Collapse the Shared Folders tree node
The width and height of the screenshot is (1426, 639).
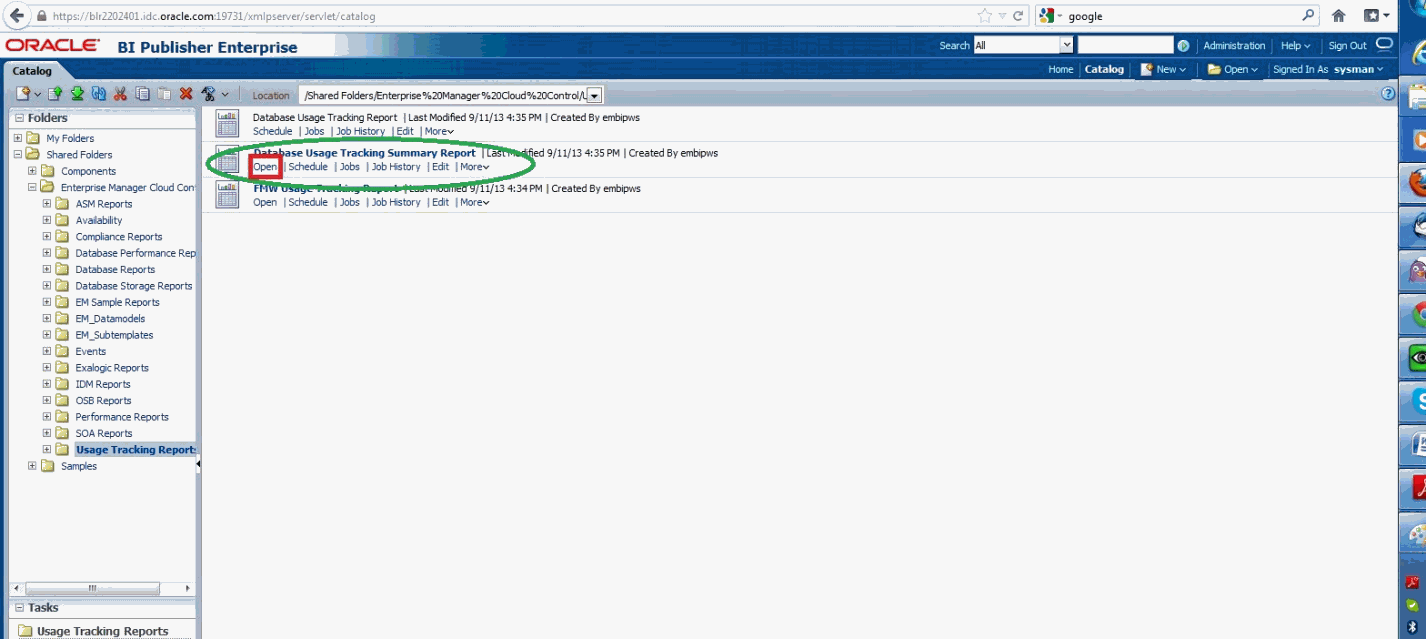click(17, 154)
